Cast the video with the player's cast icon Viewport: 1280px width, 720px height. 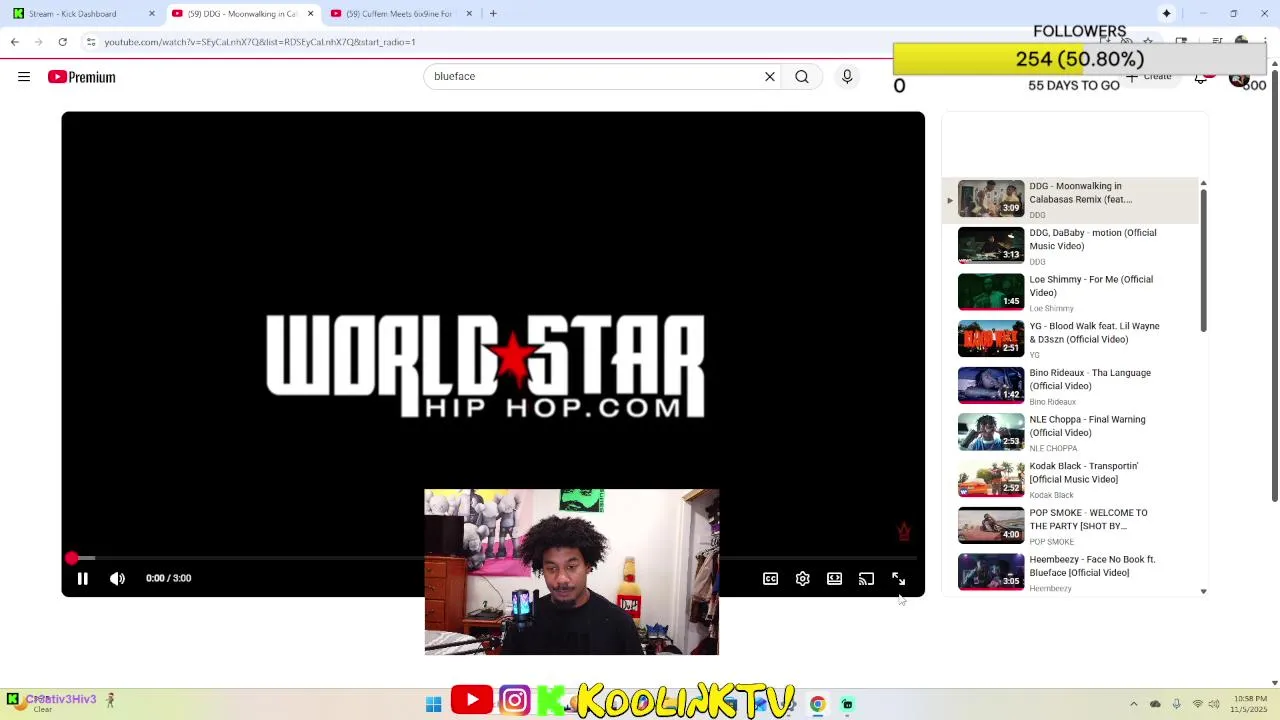point(866,579)
